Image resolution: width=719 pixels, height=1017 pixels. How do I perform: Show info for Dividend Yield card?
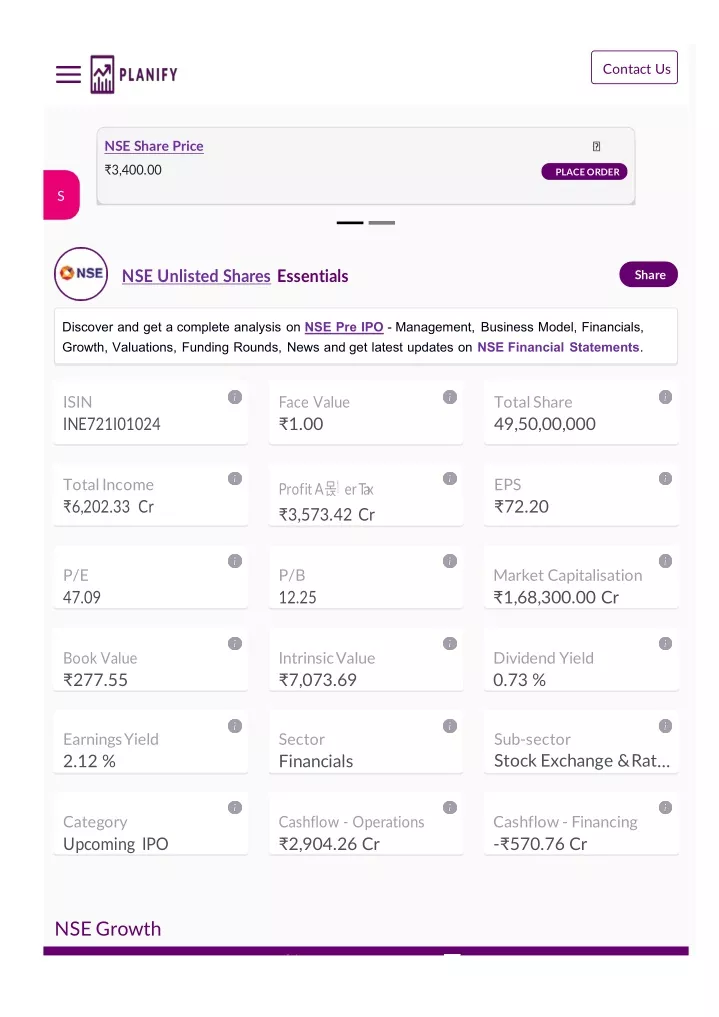point(665,643)
